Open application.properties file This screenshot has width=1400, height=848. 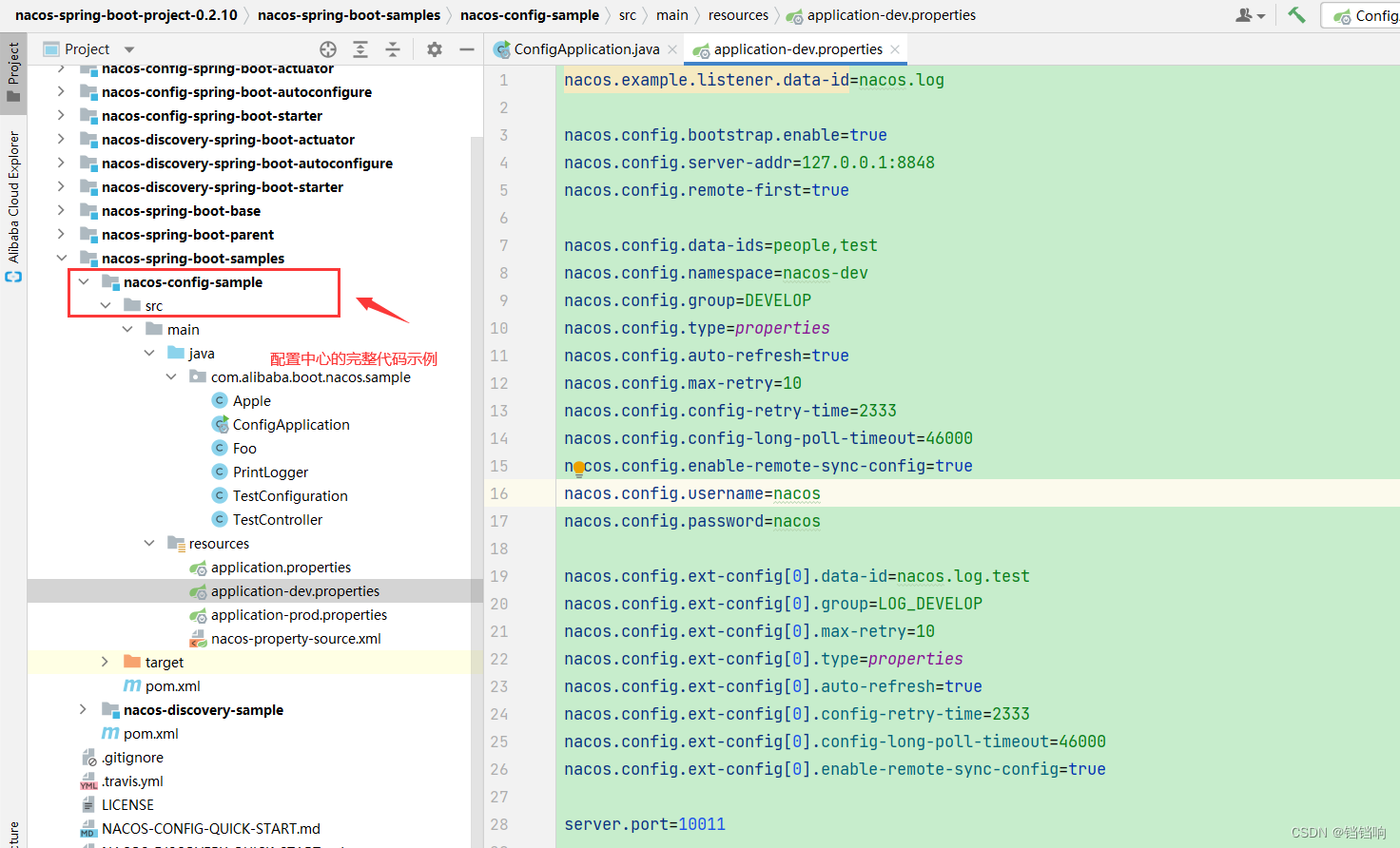(x=271, y=568)
